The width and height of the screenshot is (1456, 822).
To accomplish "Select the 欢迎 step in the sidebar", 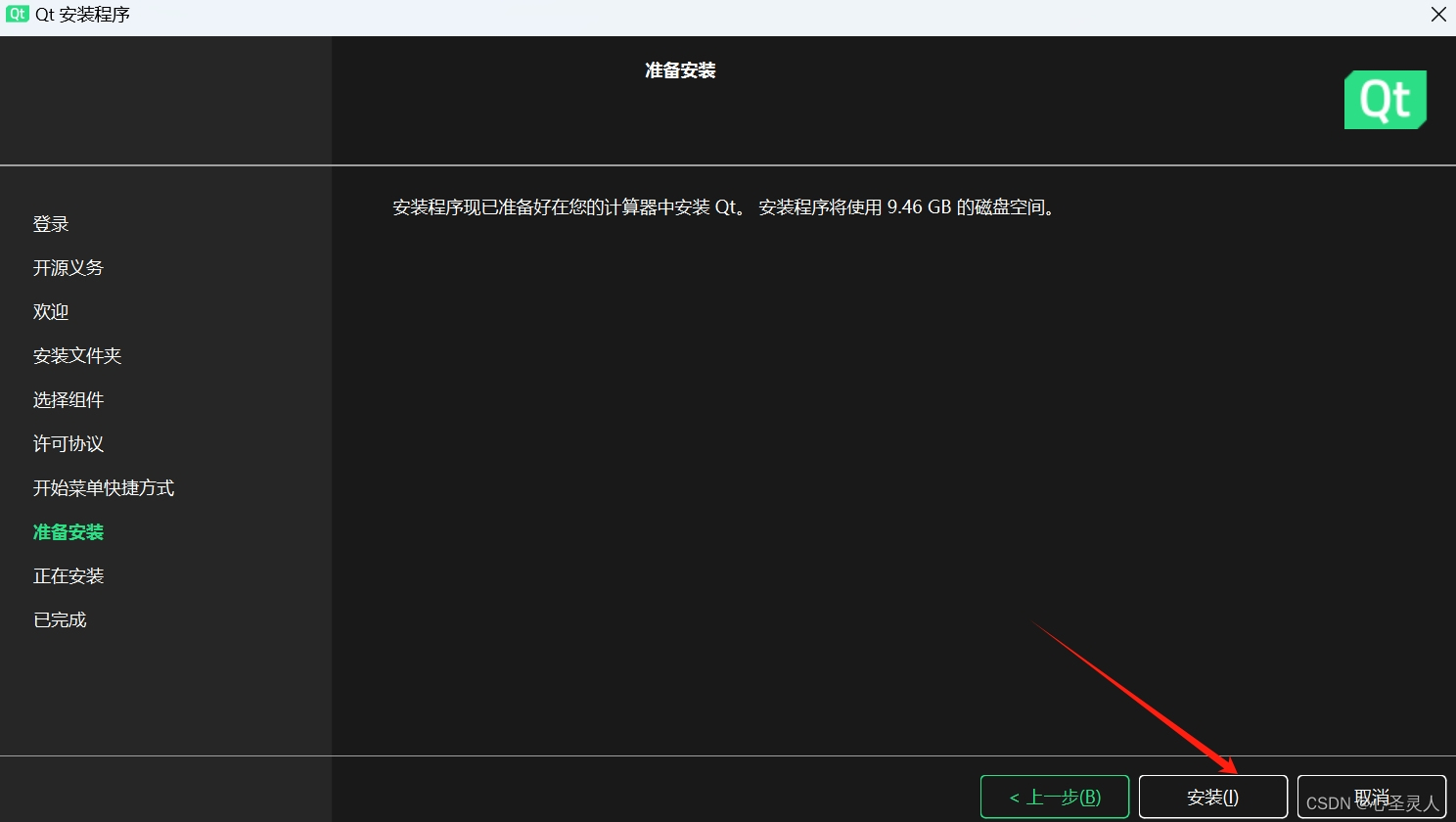I will (x=50, y=311).
